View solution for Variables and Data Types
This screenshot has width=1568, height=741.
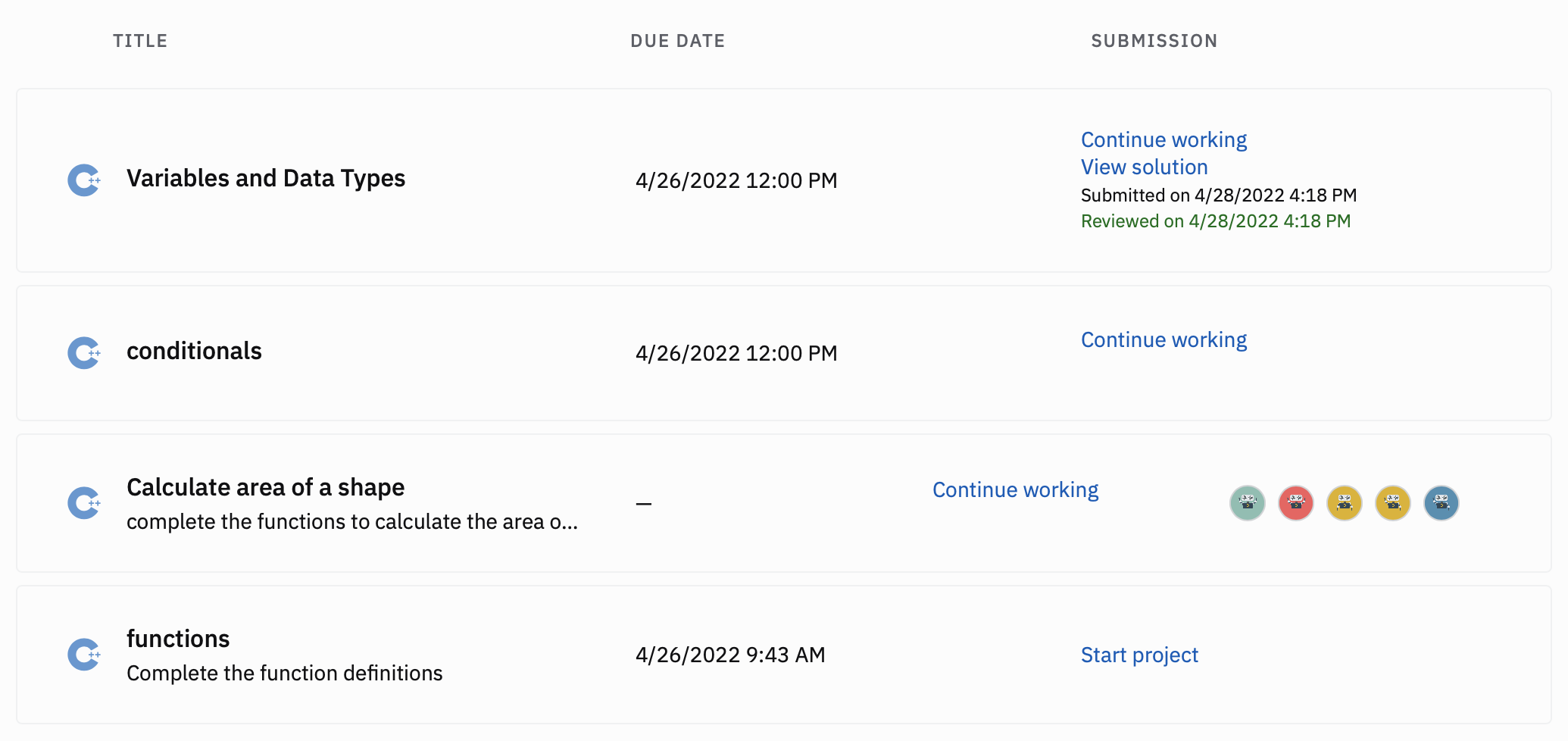[1144, 167]
